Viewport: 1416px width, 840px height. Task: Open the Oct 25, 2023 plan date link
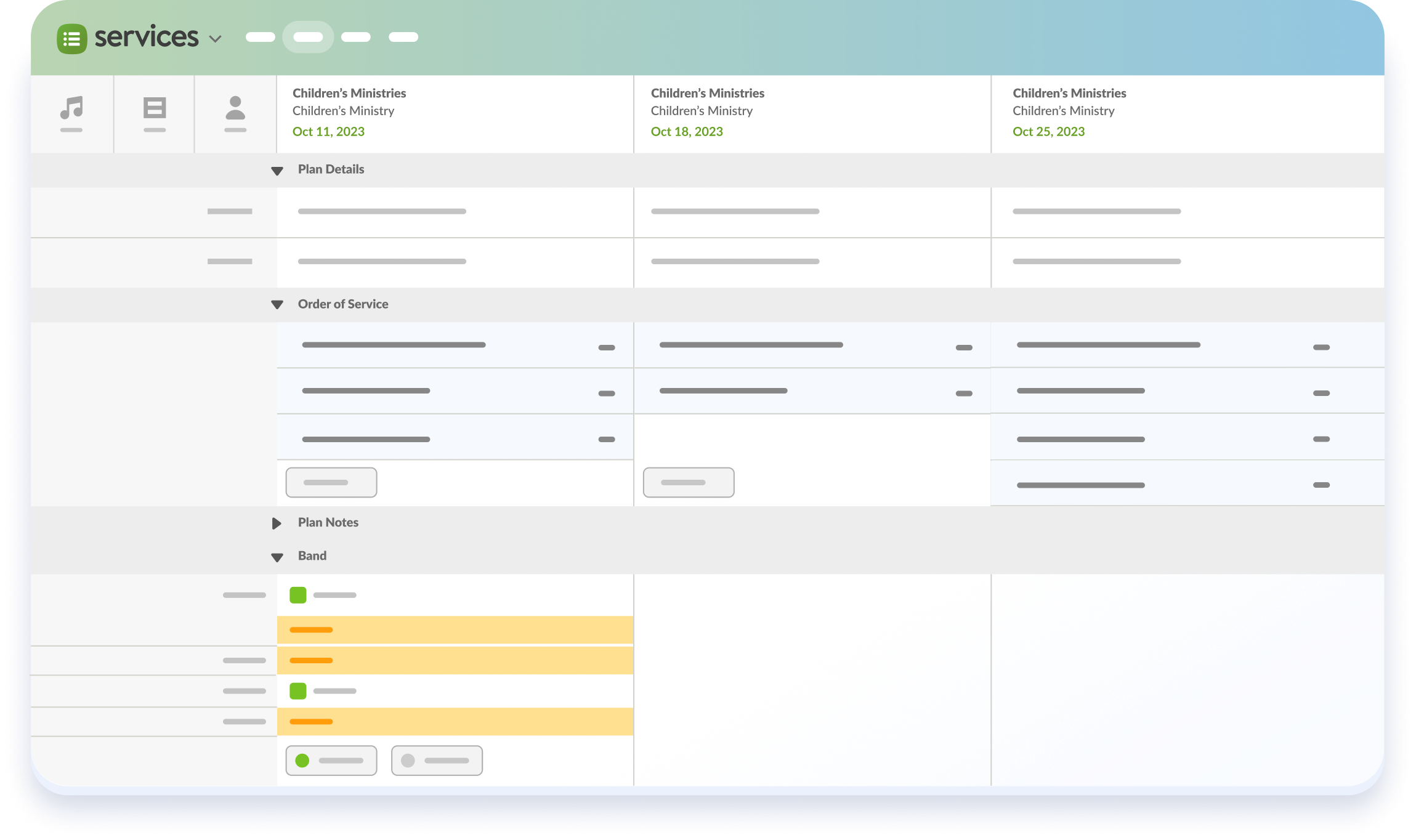pyautogui.click(x=1048, y=131)
